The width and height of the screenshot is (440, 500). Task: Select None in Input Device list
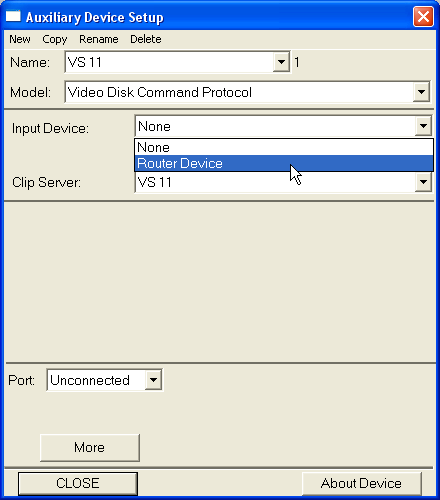coord(284,147)
